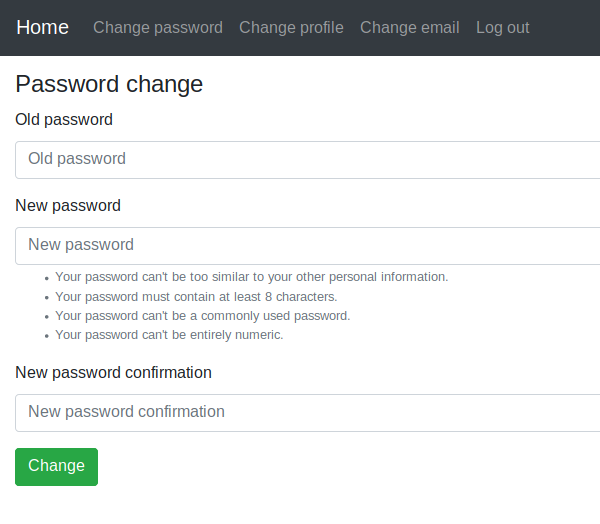Open the Change email nav link
600x524 pixels.
pyautogui.click(x=410, y=28)
